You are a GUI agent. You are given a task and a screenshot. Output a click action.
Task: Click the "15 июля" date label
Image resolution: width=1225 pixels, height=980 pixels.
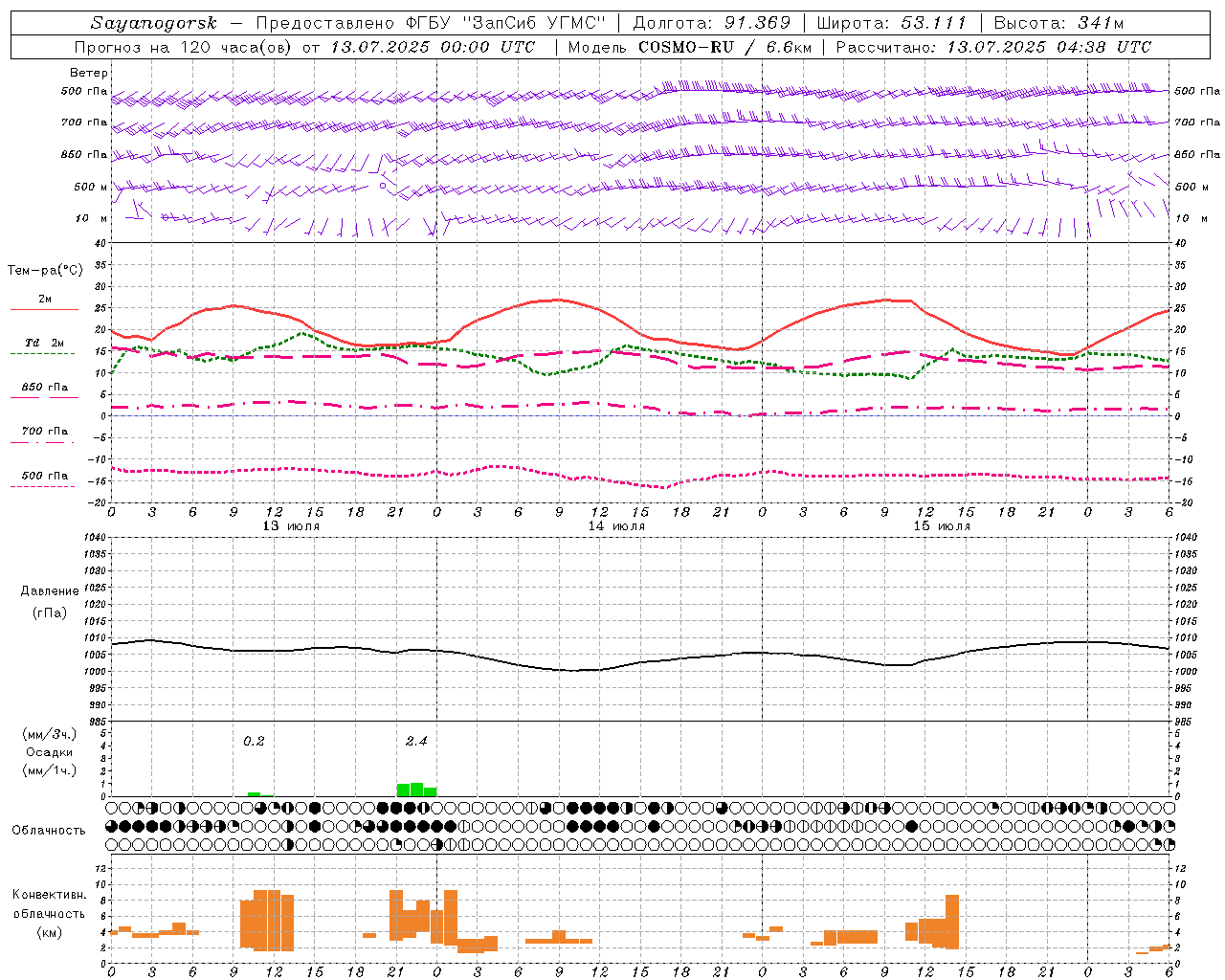942,525
